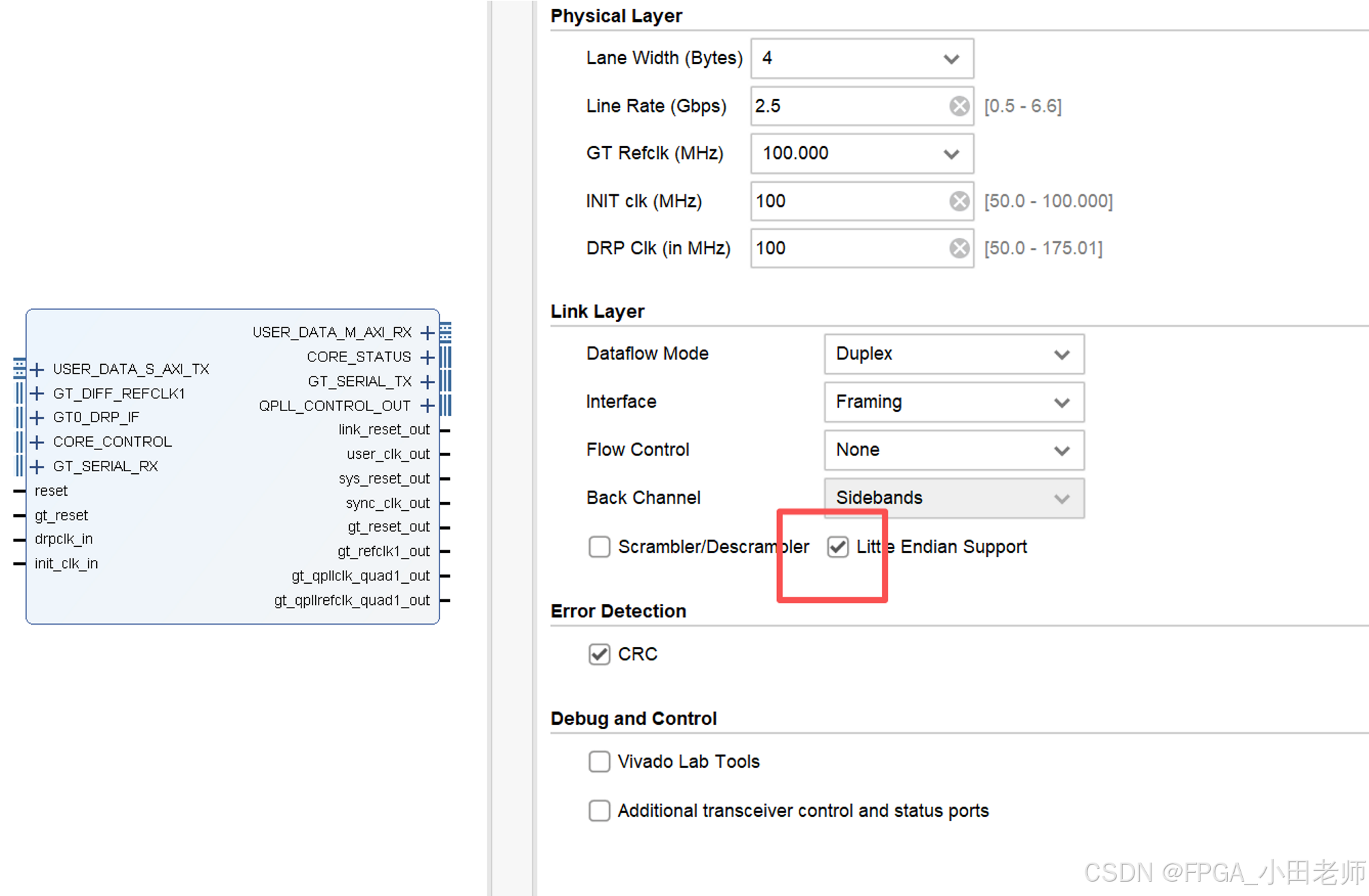
Task: Clear the Line Rate field with X icon
Action: coord(959,106)
